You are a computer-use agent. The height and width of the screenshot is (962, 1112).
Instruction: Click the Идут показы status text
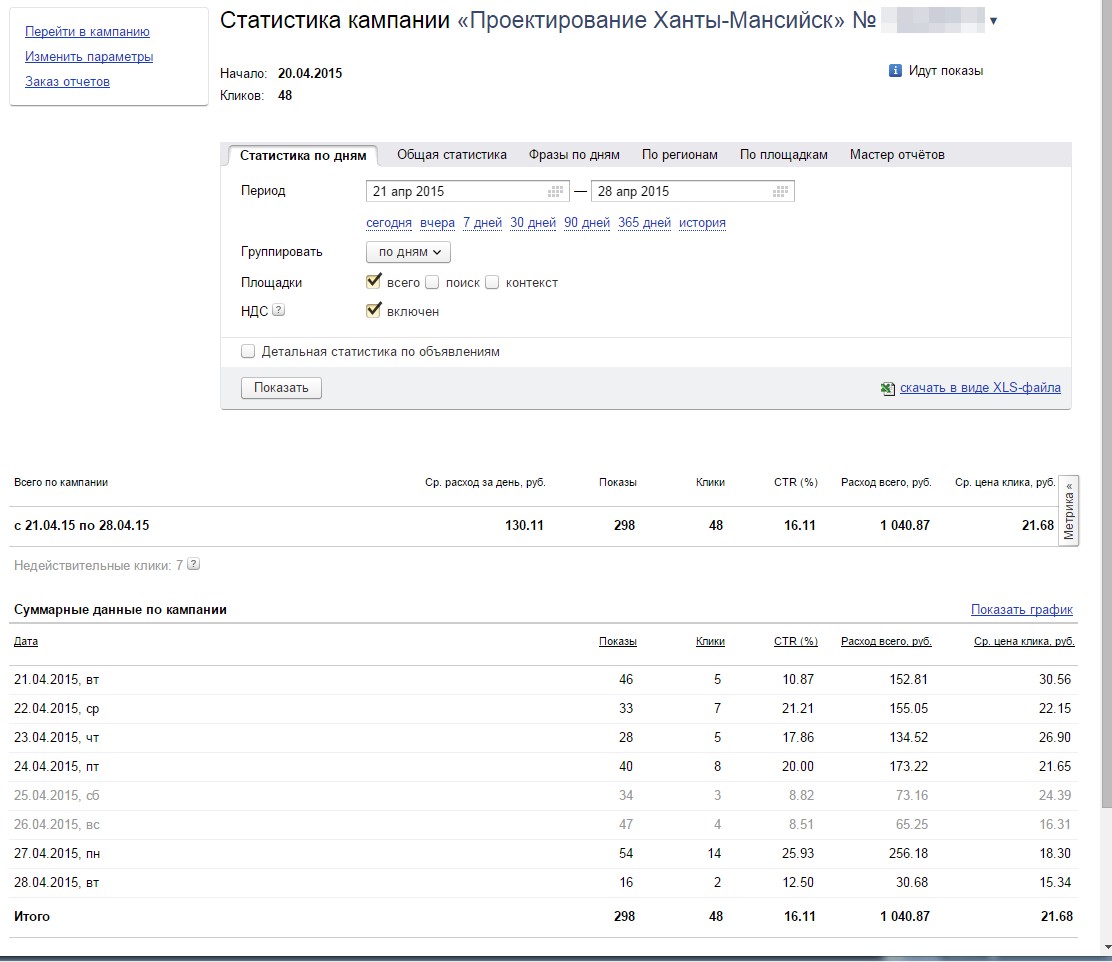945,71
